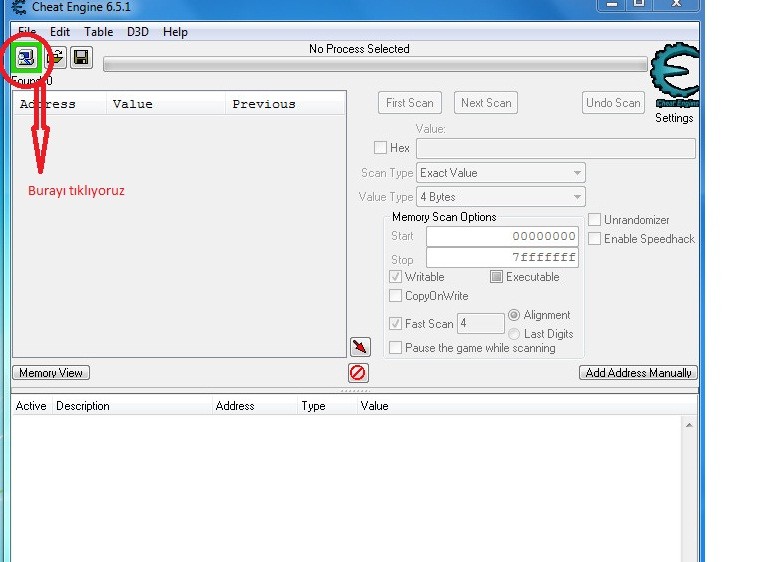Screen dimensions: 768x562
Task: Open the Table menu
Action: point(98,32)
